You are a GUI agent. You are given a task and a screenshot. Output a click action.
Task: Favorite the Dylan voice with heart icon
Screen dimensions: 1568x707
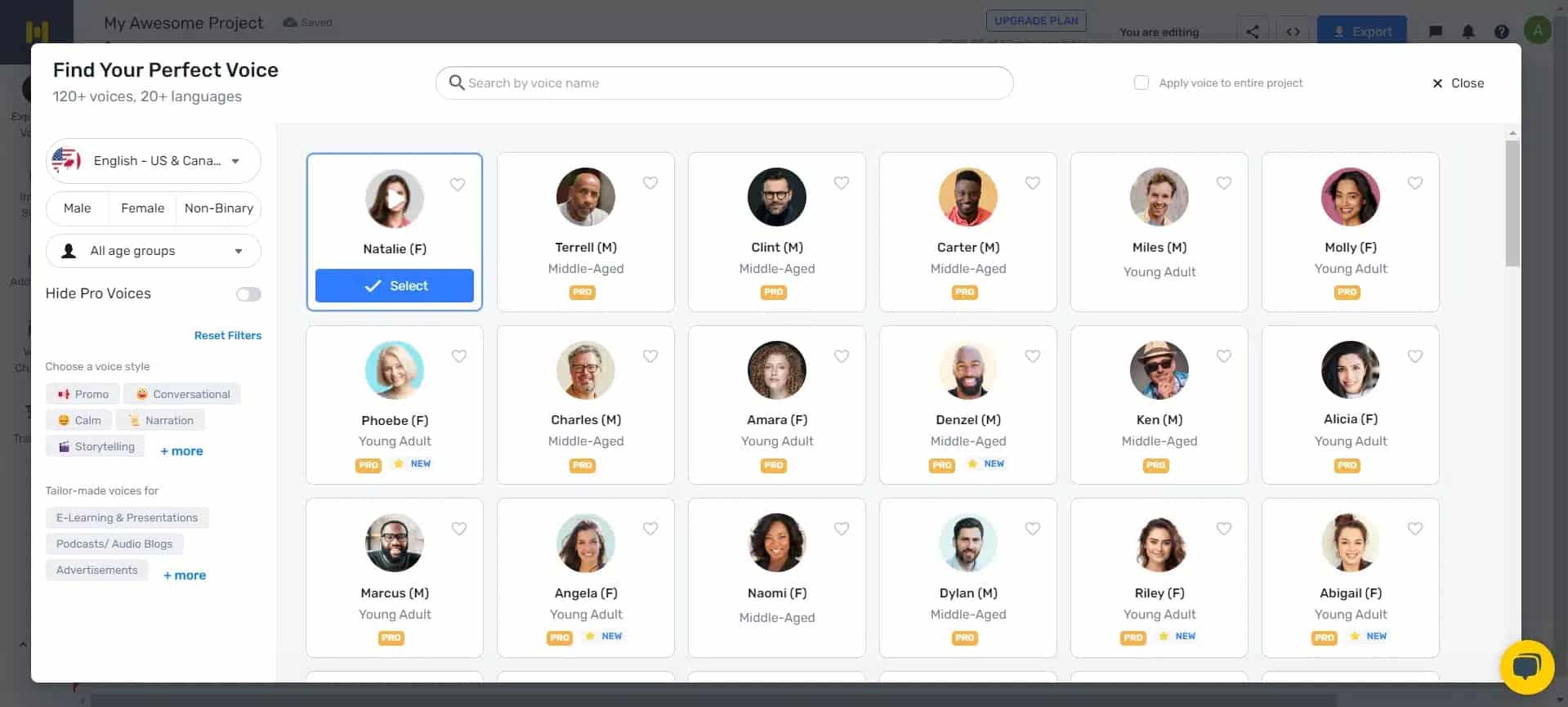(x=1033, y=529)
